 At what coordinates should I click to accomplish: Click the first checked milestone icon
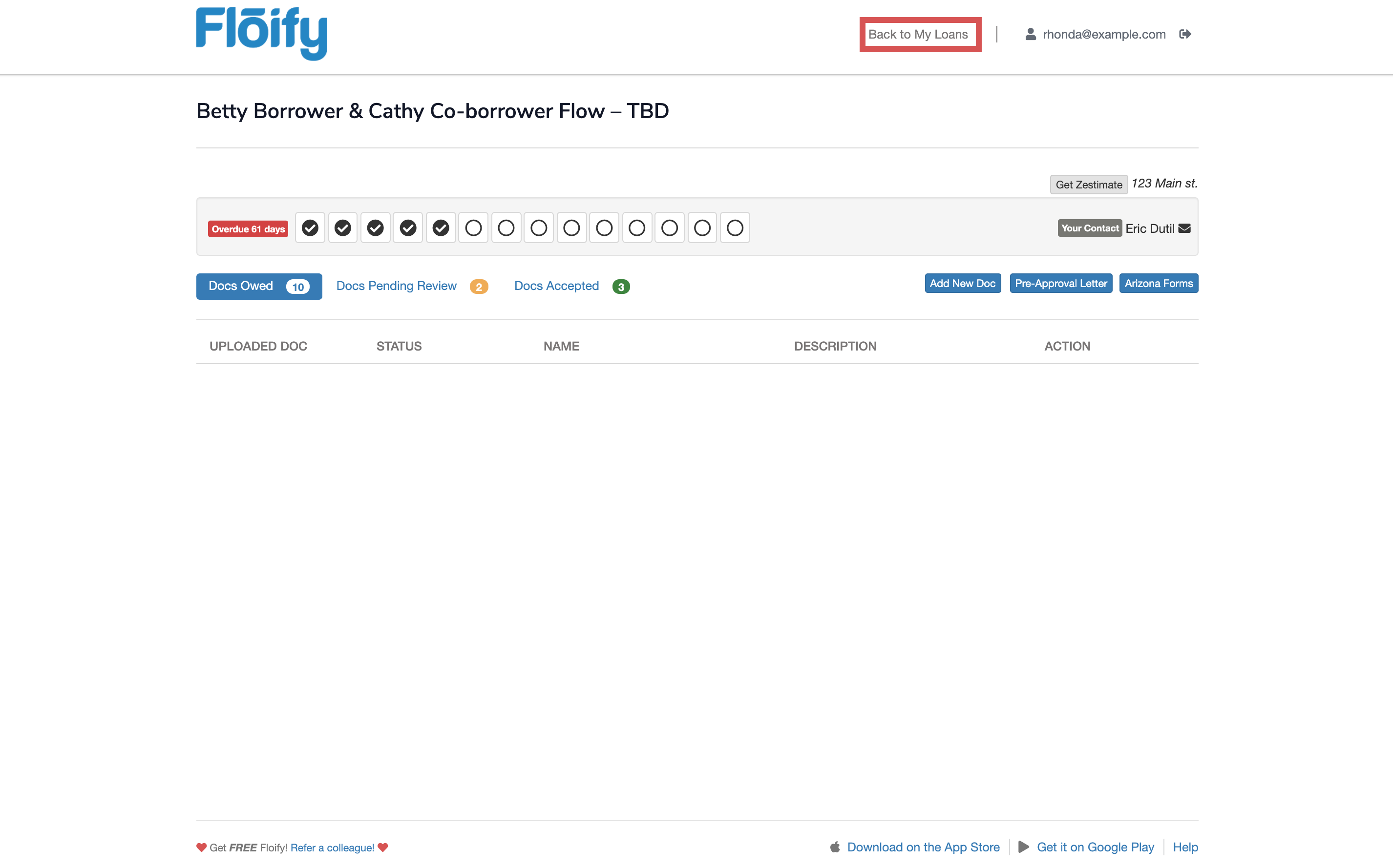coord(310,228)
